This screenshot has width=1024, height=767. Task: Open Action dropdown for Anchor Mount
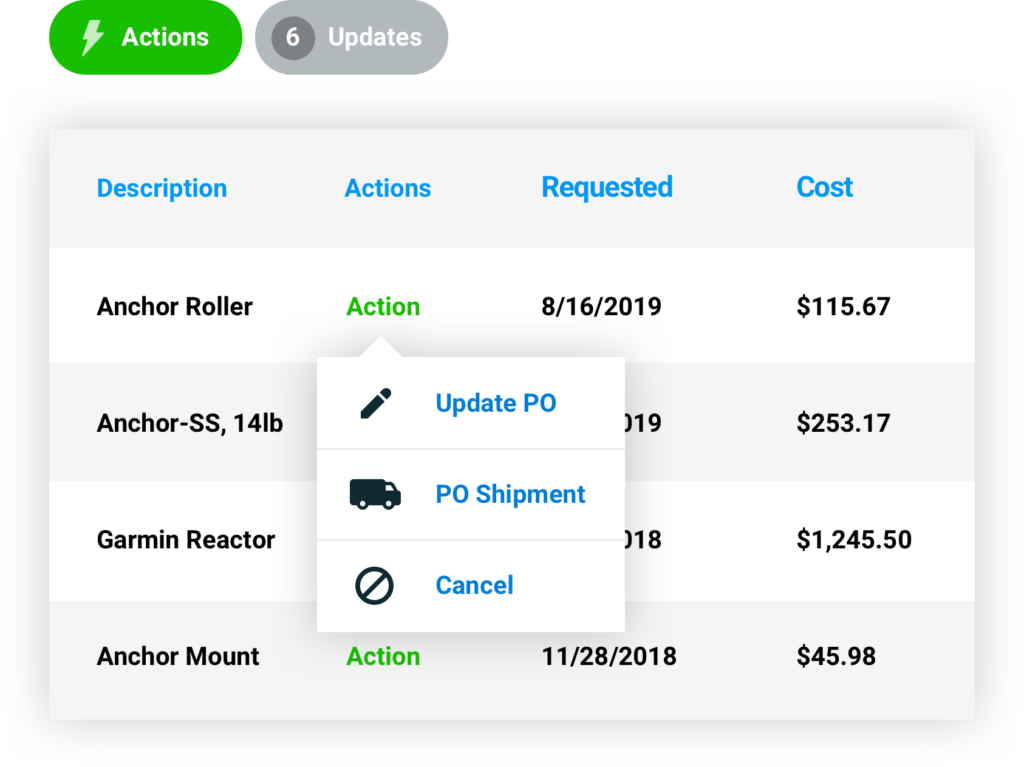coord(383,657)
